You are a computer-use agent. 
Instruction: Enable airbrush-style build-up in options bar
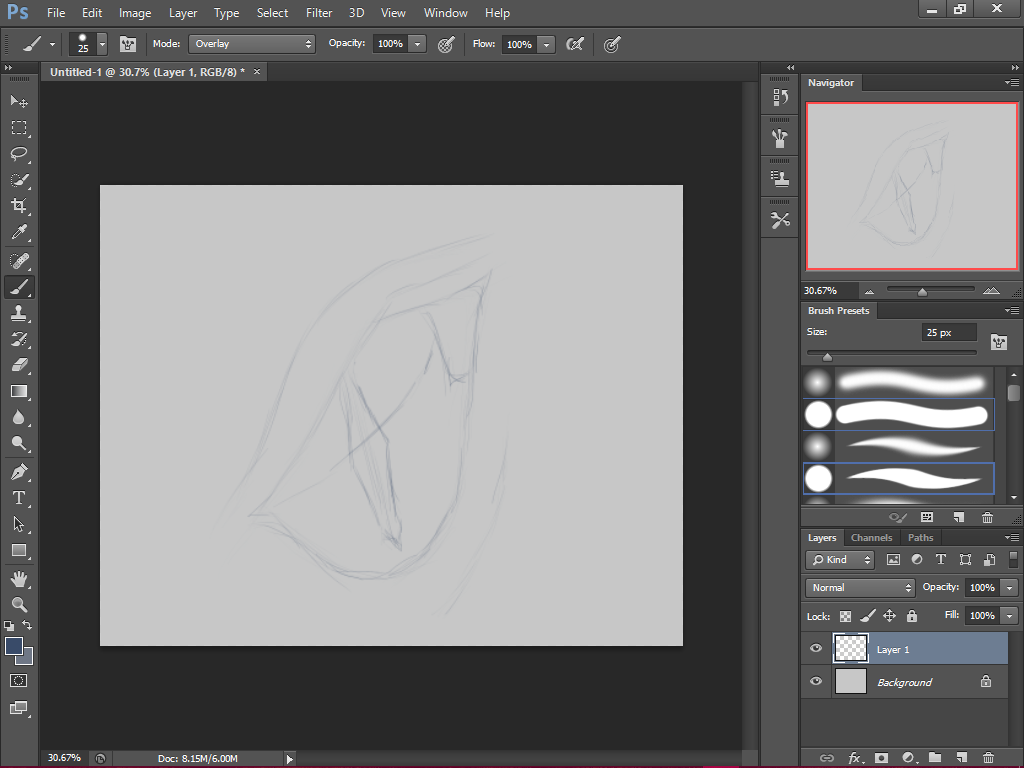[612, 44]
